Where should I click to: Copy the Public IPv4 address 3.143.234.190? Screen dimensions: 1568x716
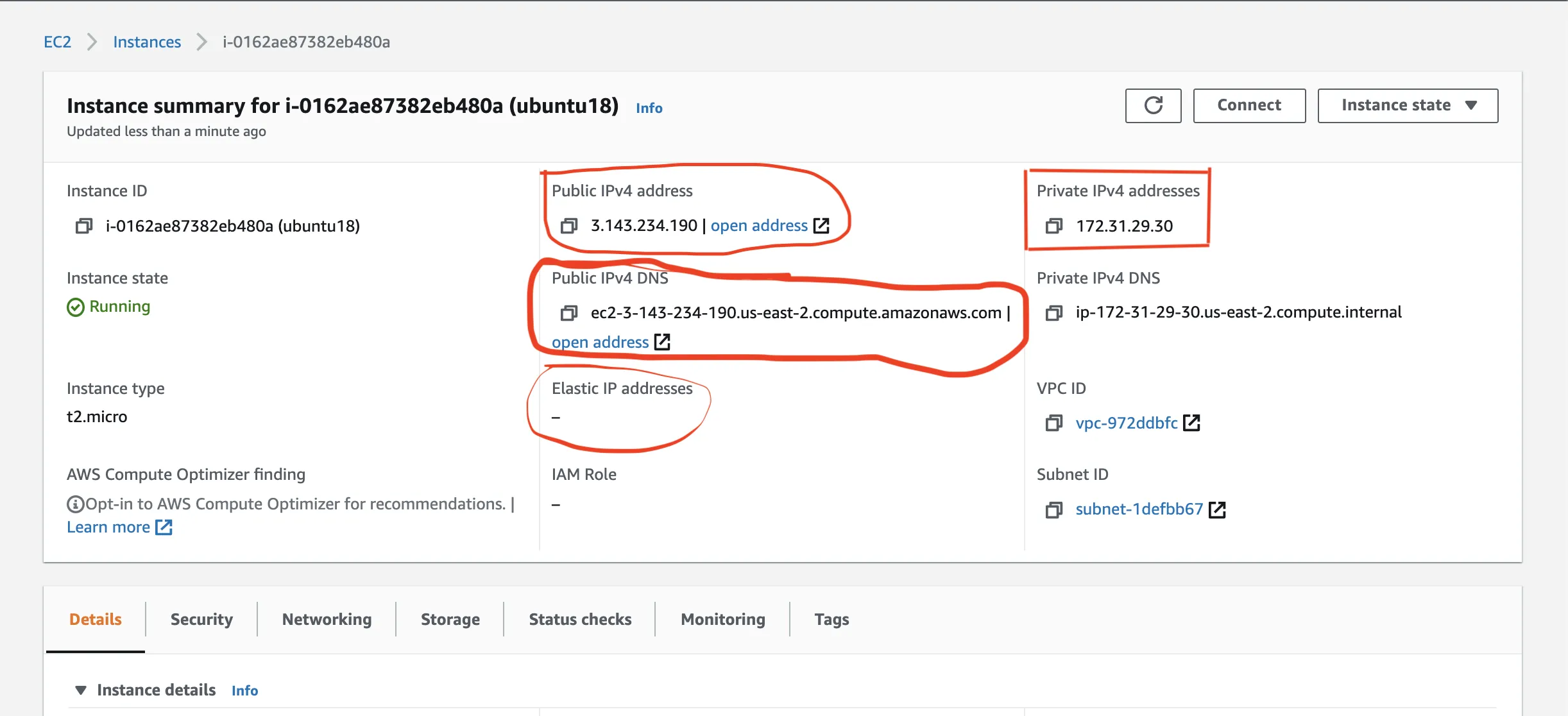[x=568, y=226]
